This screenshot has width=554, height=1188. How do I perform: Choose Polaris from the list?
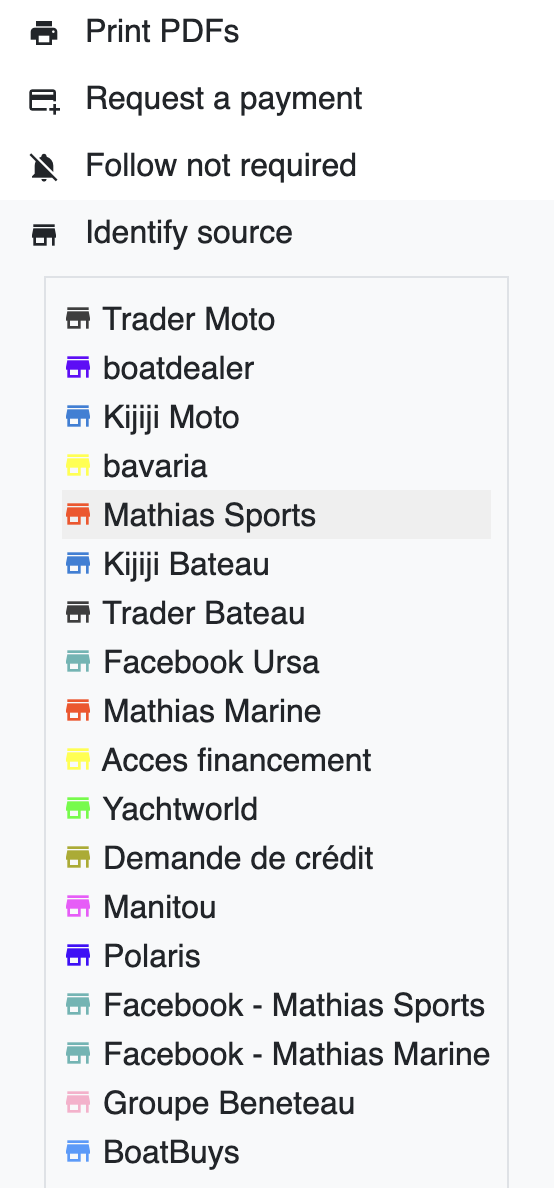pyautogui.click(x=277, y=956)
